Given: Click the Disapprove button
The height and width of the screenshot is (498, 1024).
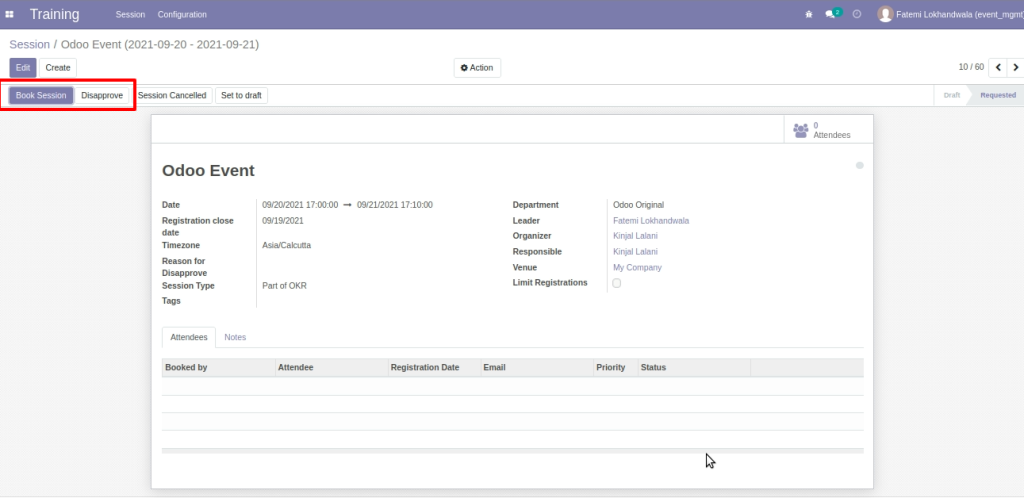Looking at the screenshot, I should (102, 95).
